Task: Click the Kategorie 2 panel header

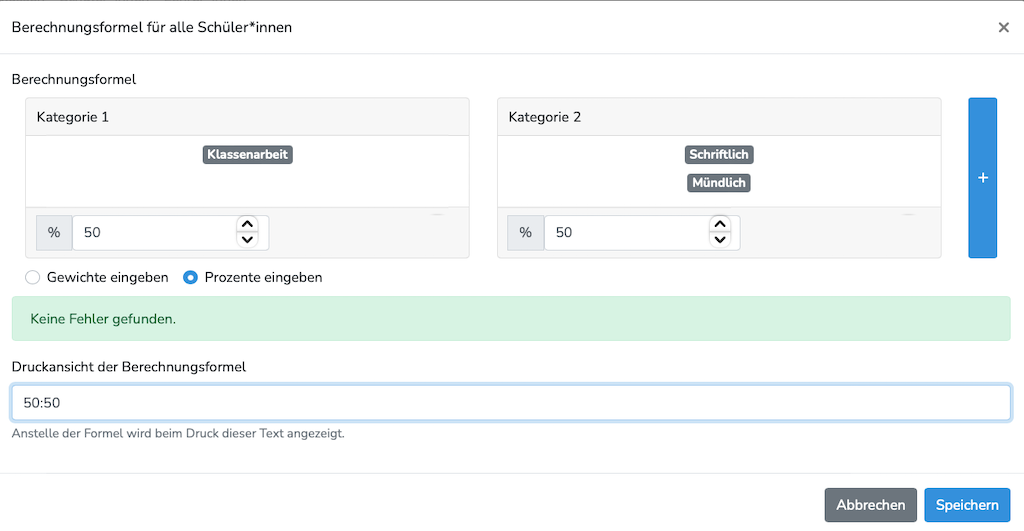Action: coord(719,117)
